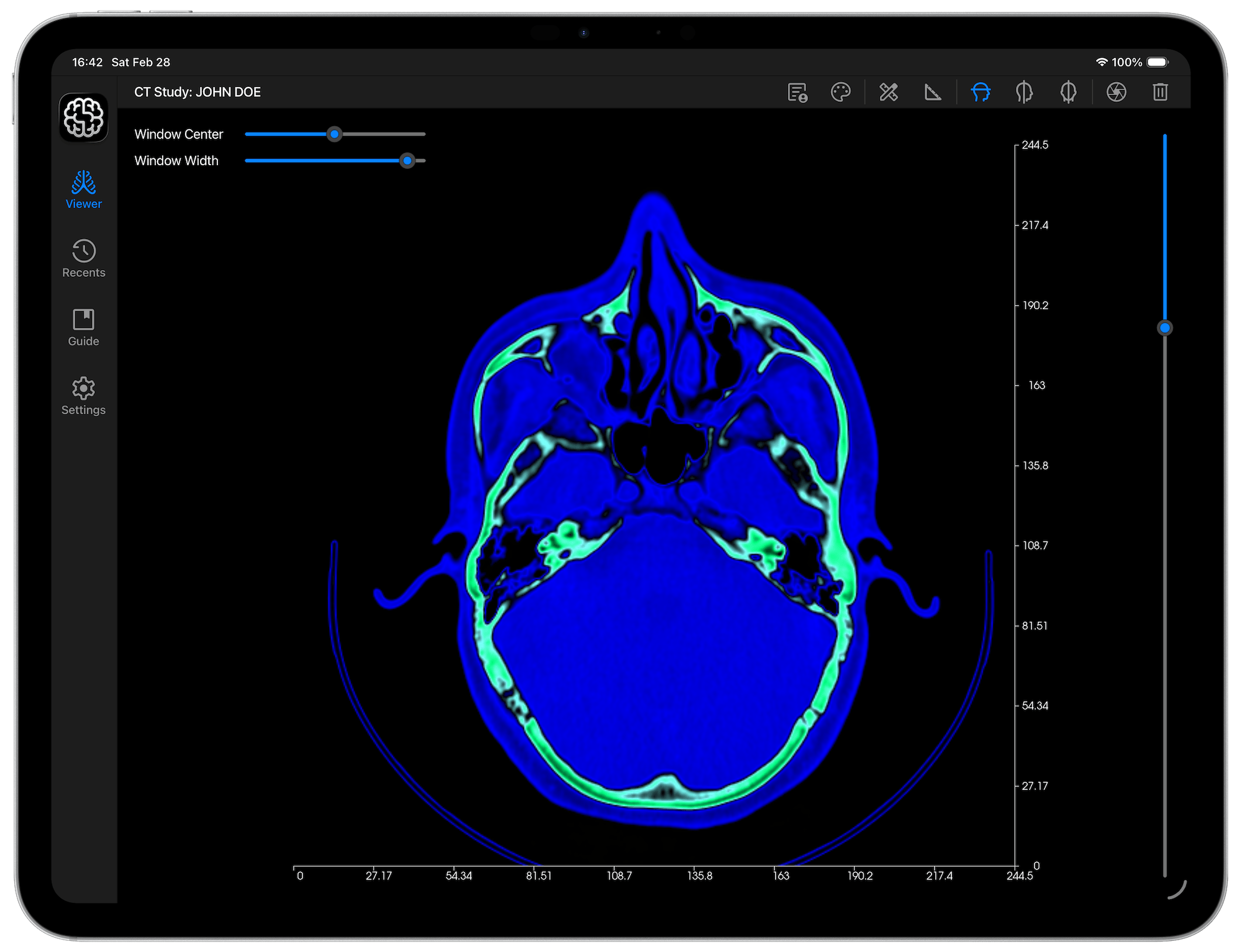The width and height of the screenshot is (1242, 952).
Task: Switch to the coronal head view
Action: [1069, 92]
